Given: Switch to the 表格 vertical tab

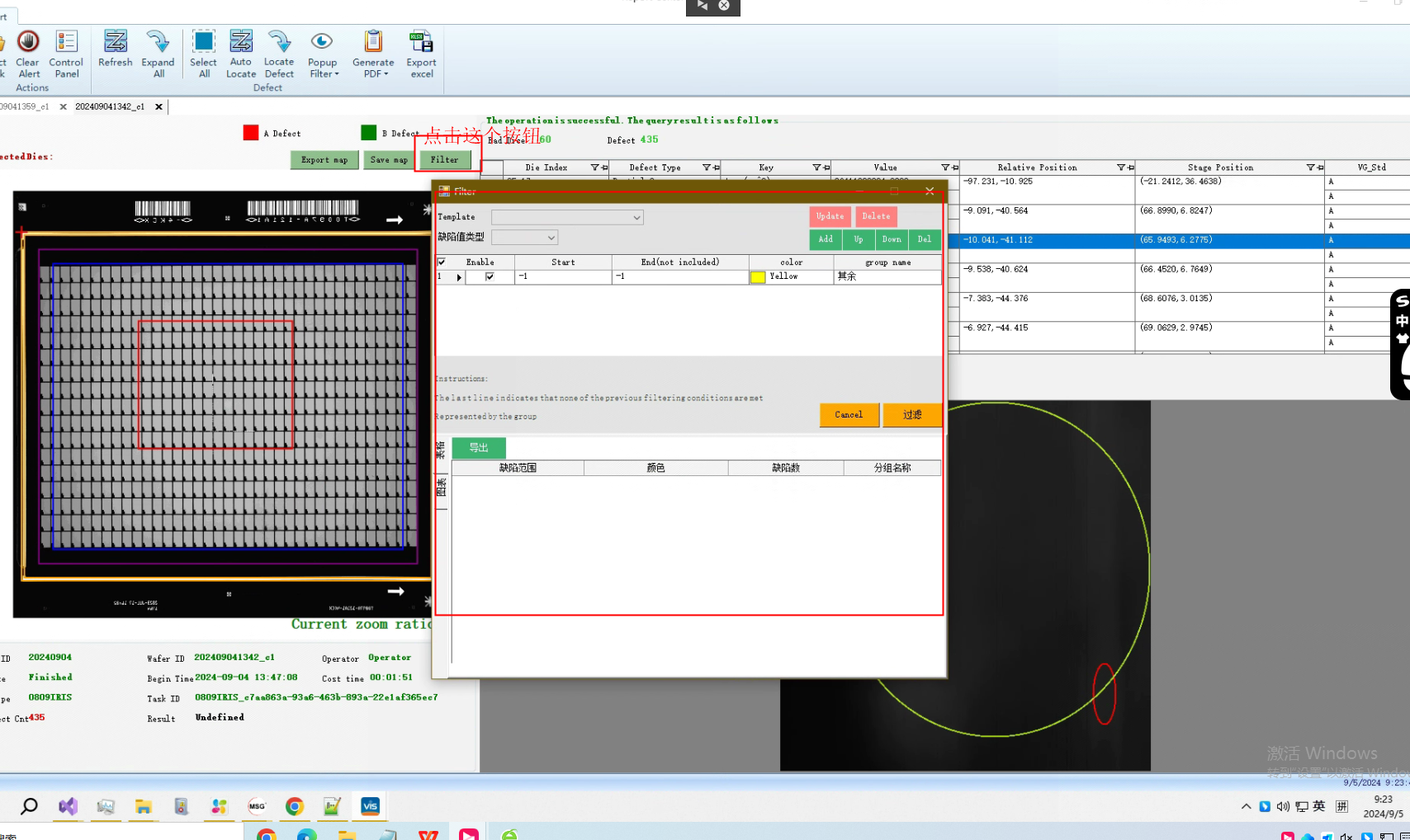Looking at the screenshot, I should click(x=441, y=451).
